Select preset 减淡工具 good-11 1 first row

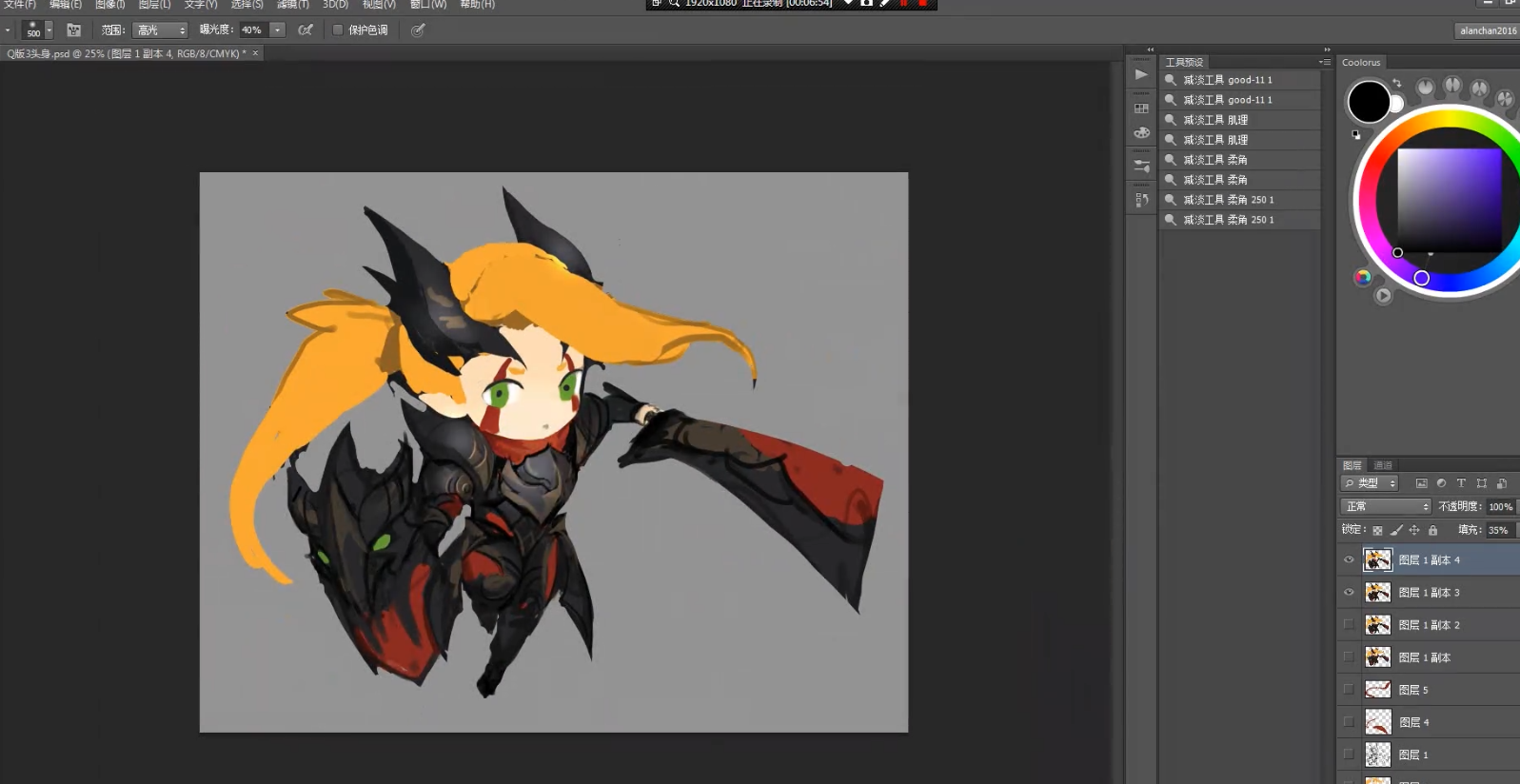1240,80
